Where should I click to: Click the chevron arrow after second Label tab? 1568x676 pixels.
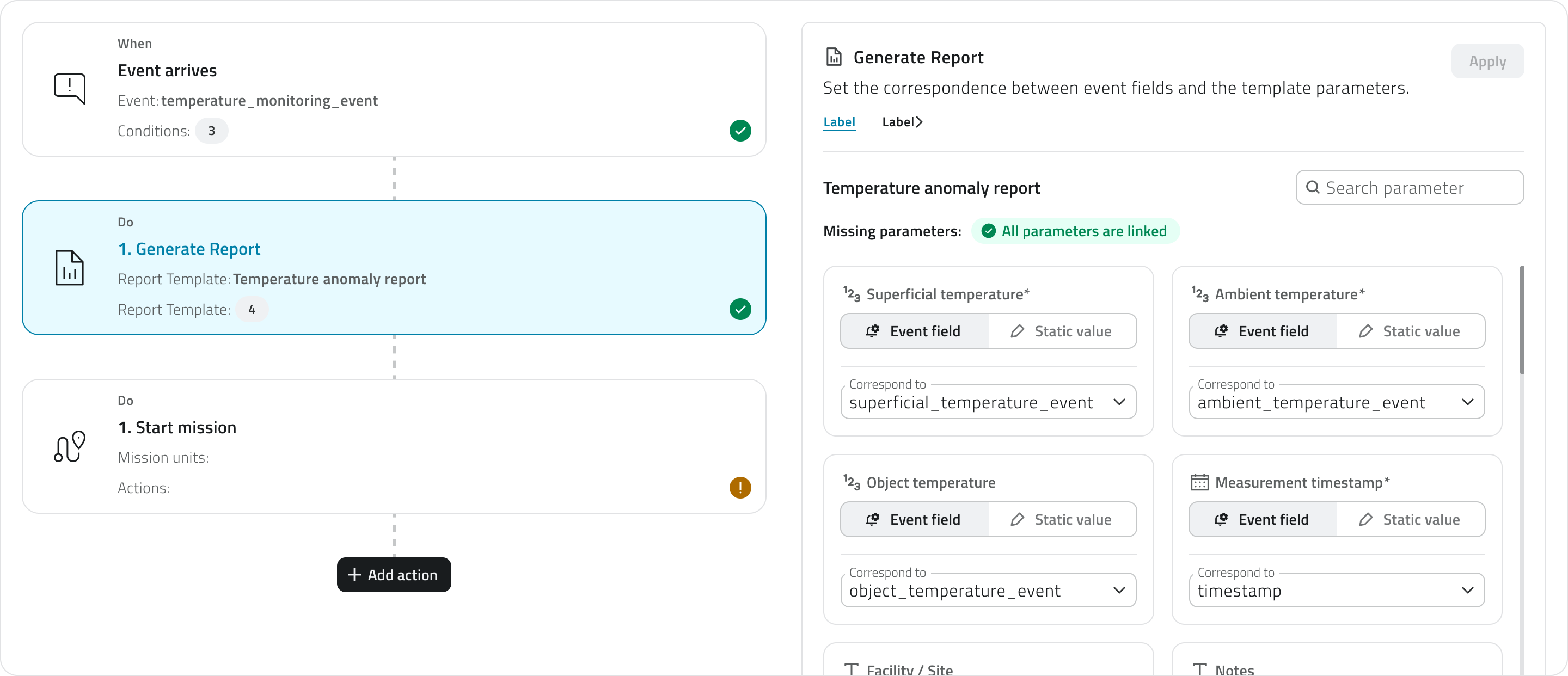(x=918, y=122)
